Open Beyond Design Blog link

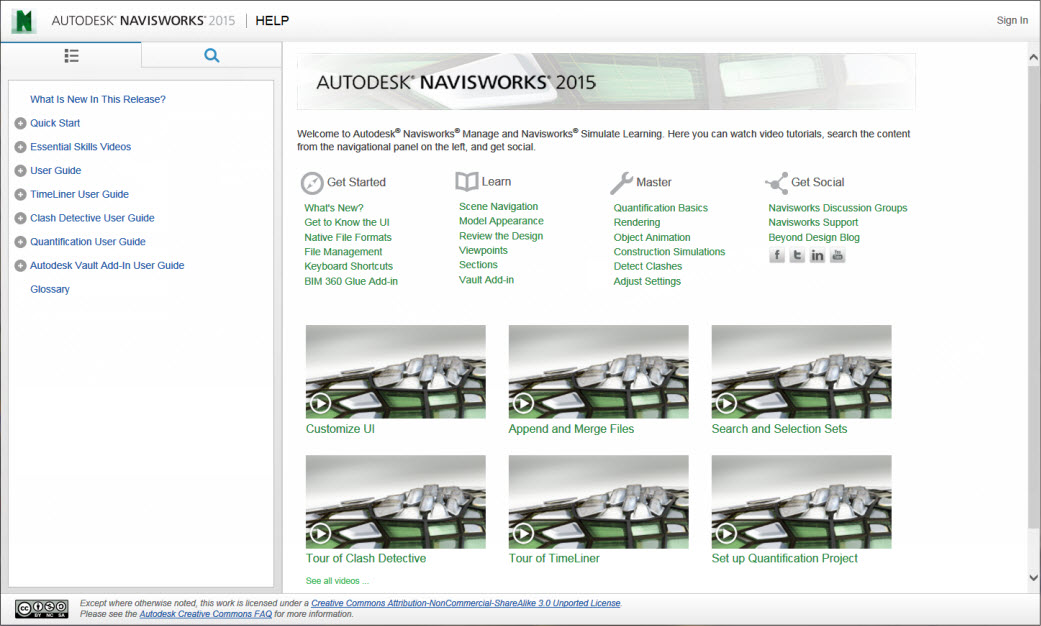814,237
